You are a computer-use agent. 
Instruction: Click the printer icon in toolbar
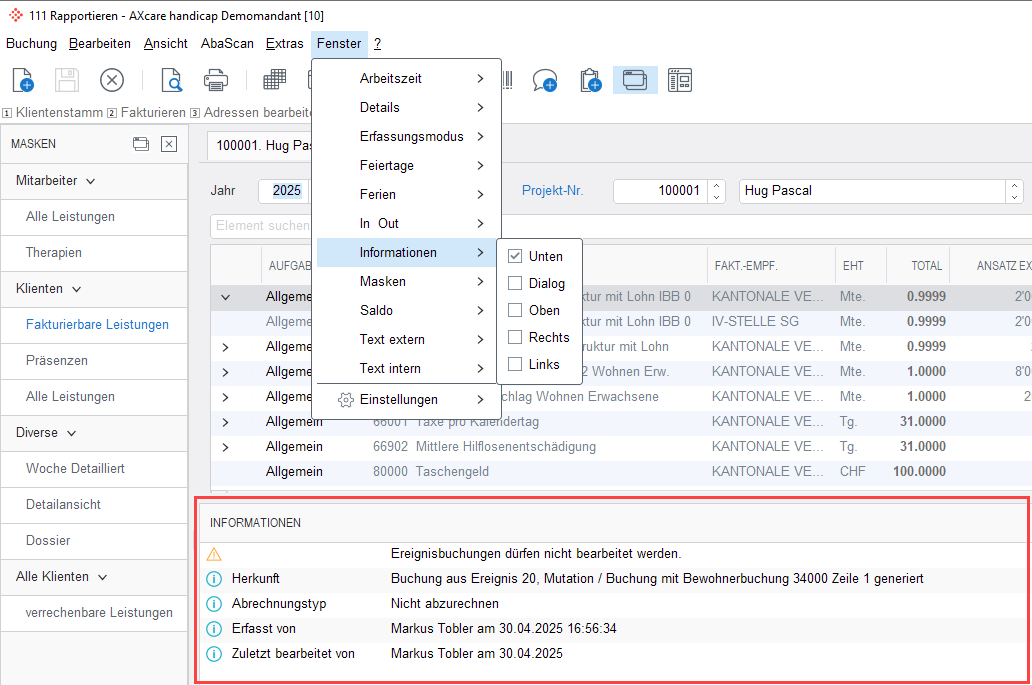[x=217, y=81]
